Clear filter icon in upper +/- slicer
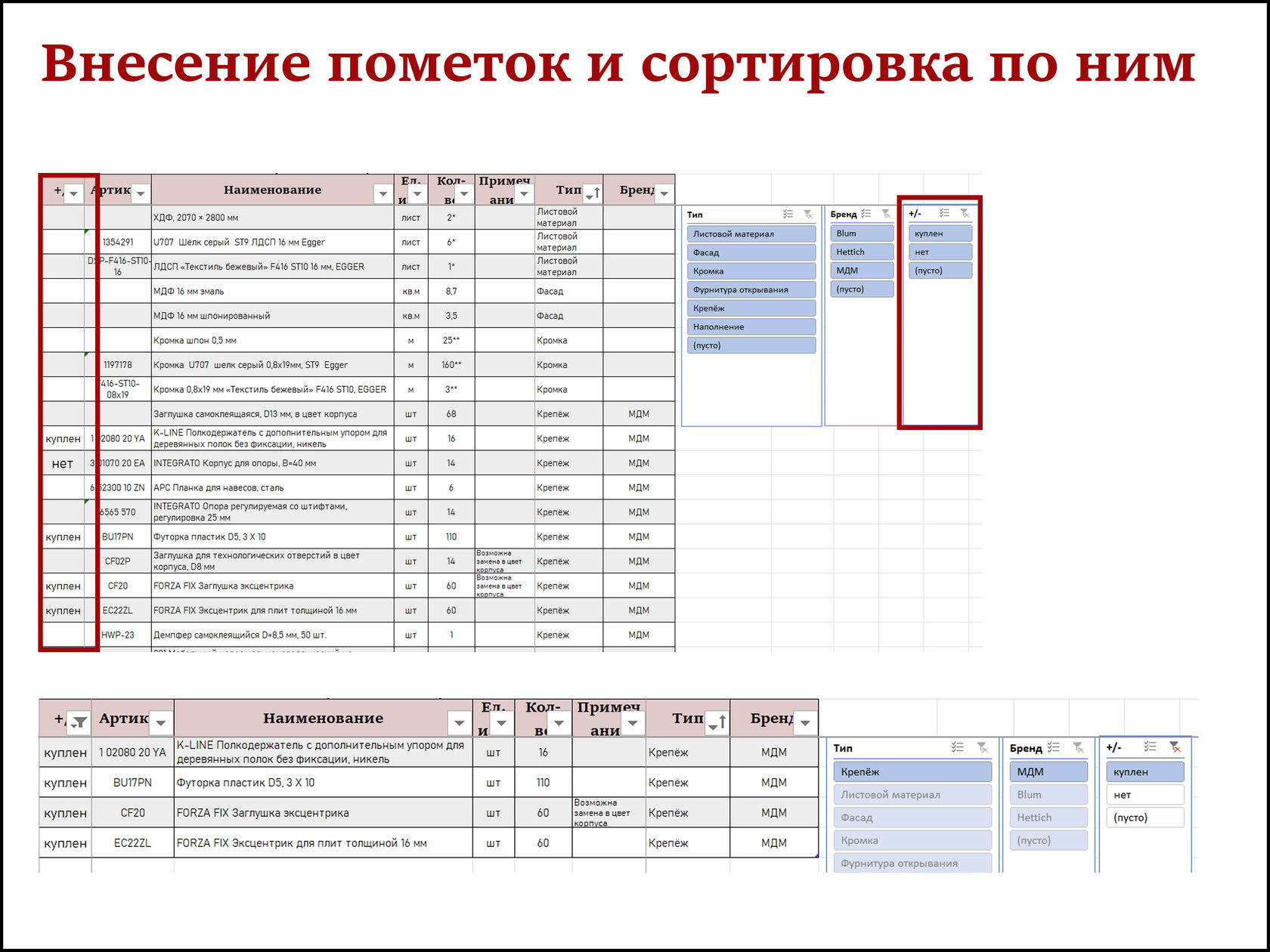The width and height of the screenshot is (1270, 952). [964, 213]
